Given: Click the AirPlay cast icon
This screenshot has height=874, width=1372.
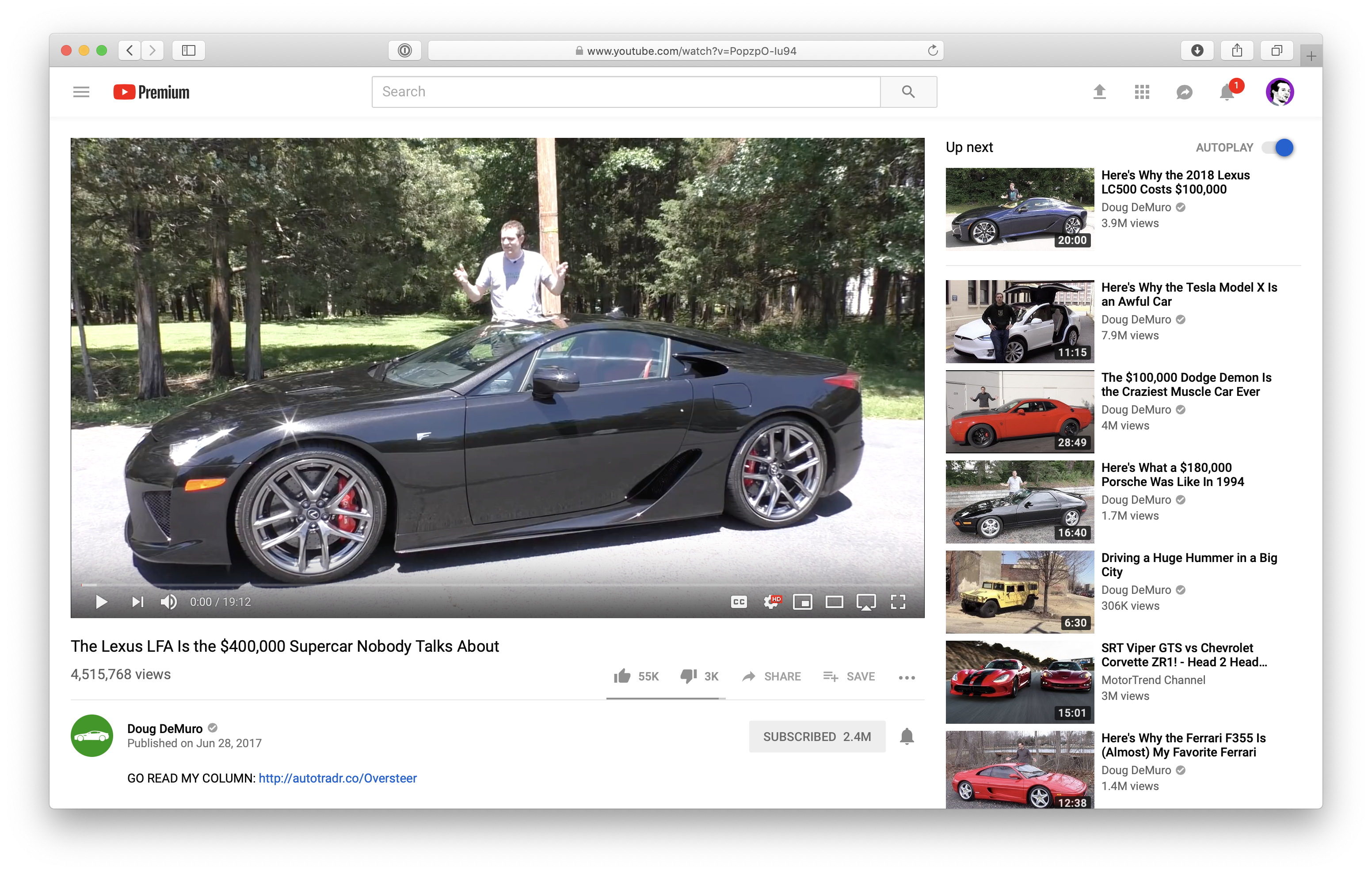Looking at the screenshot, I should pyautogui.click(x=866, y=602).
